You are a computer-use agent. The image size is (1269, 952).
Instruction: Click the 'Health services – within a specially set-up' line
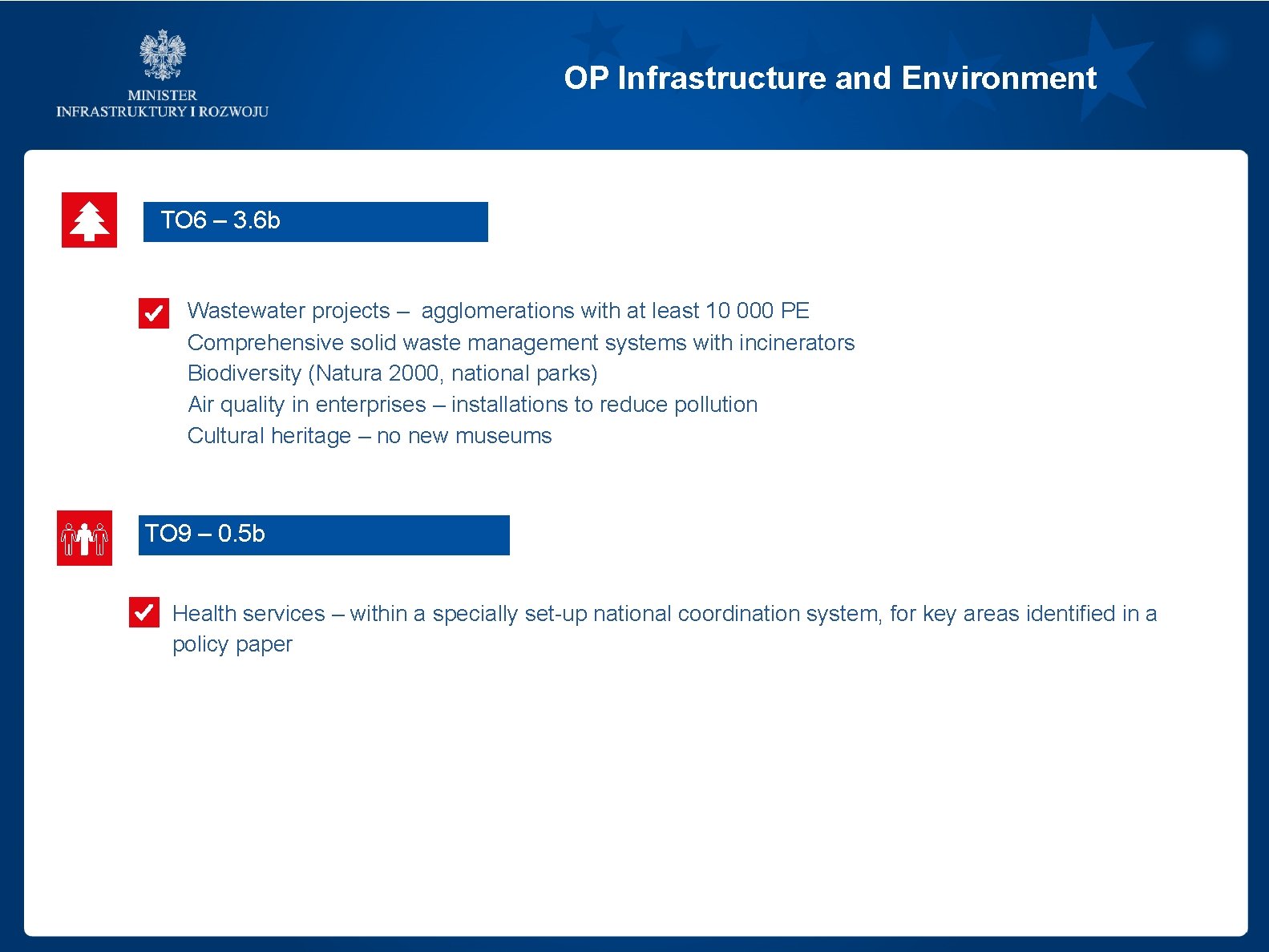click(x=665, y=614)
